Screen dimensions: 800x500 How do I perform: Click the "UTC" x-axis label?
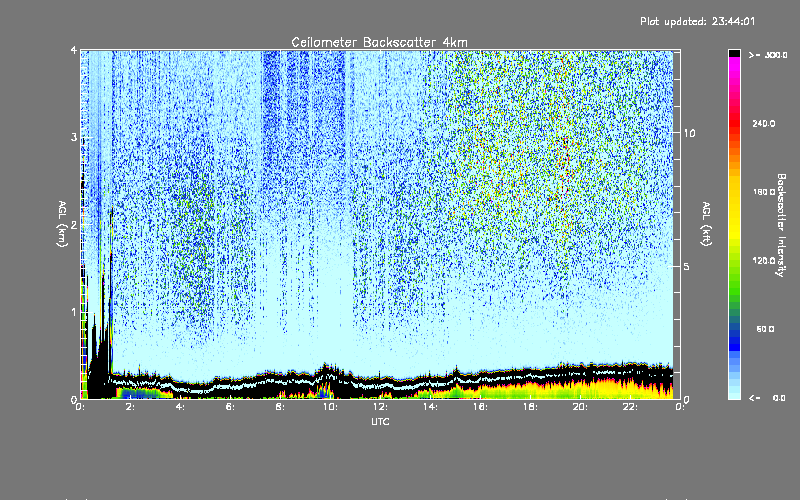tap(380, 421)
